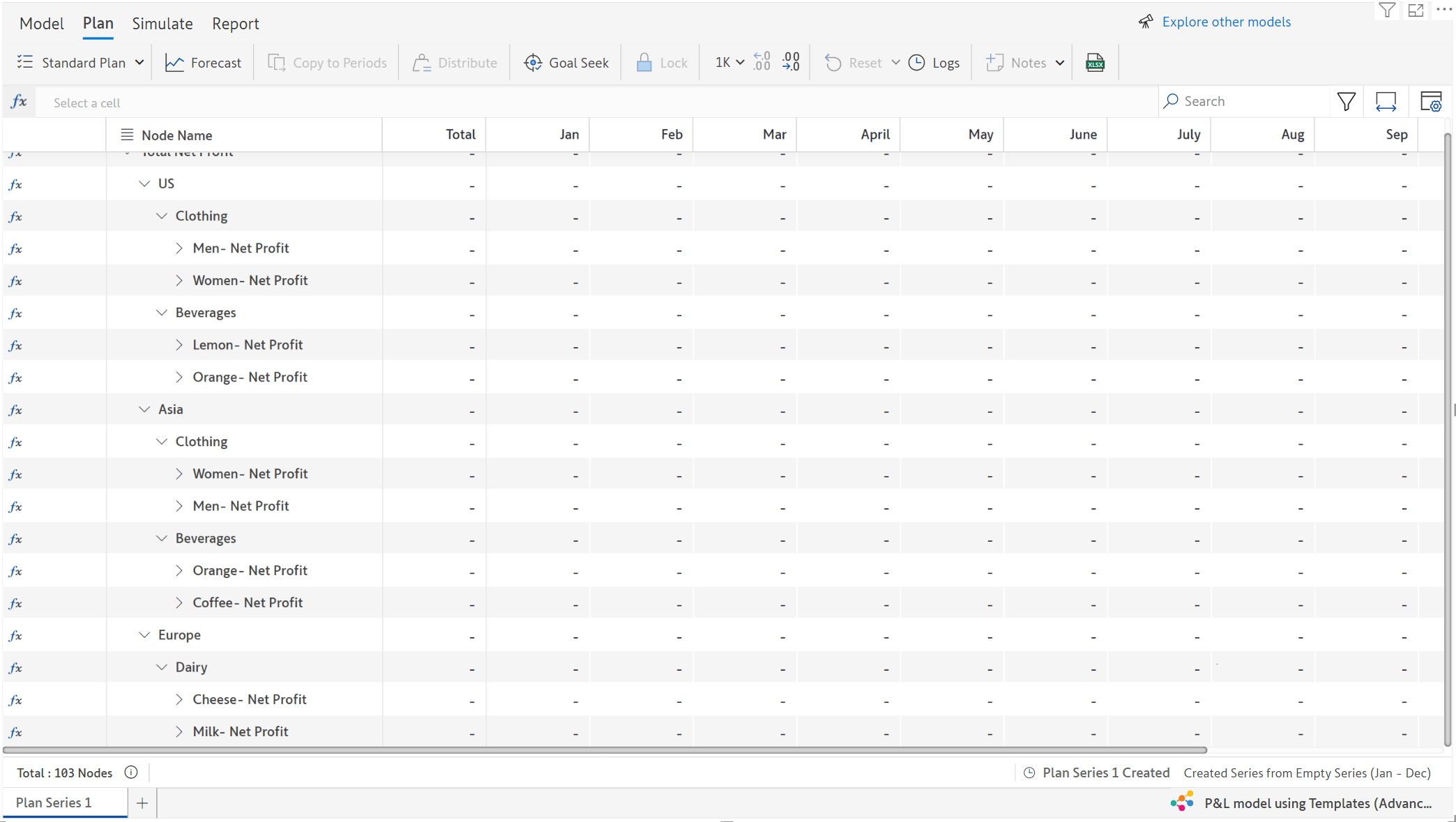Open the Explore other models link

[1226, 22]
